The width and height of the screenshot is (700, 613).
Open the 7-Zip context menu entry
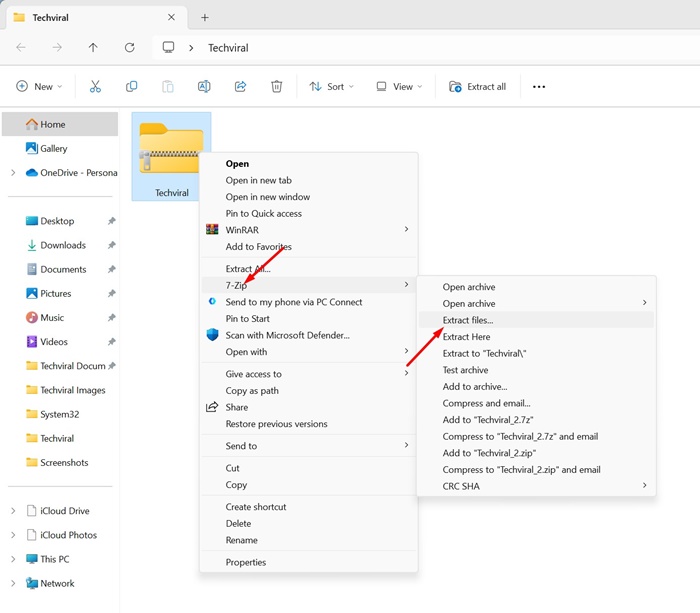(308, 285)
